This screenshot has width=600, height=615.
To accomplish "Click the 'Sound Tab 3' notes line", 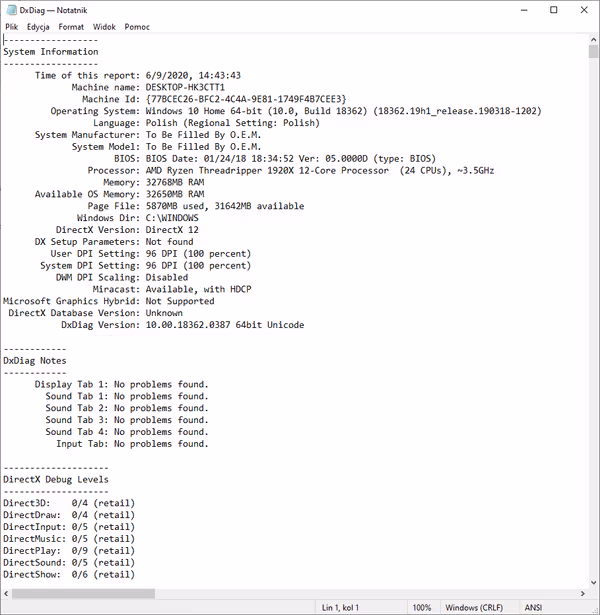I will [x=127, y=420].
